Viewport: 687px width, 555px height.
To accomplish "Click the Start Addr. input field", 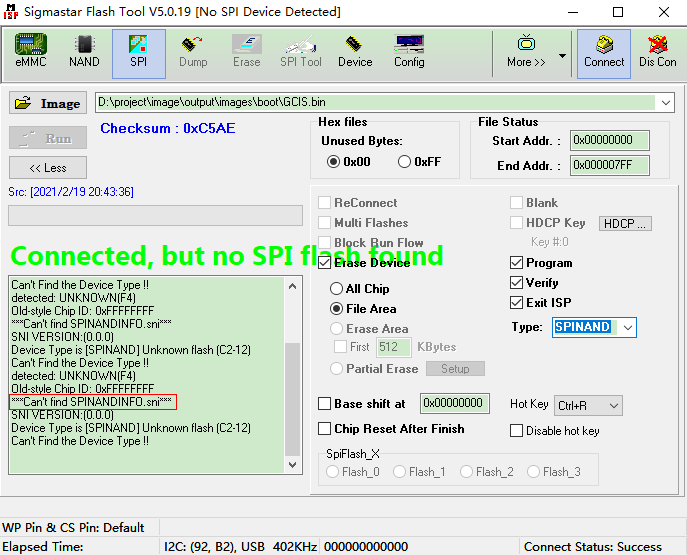I will [x=609, y=141].
